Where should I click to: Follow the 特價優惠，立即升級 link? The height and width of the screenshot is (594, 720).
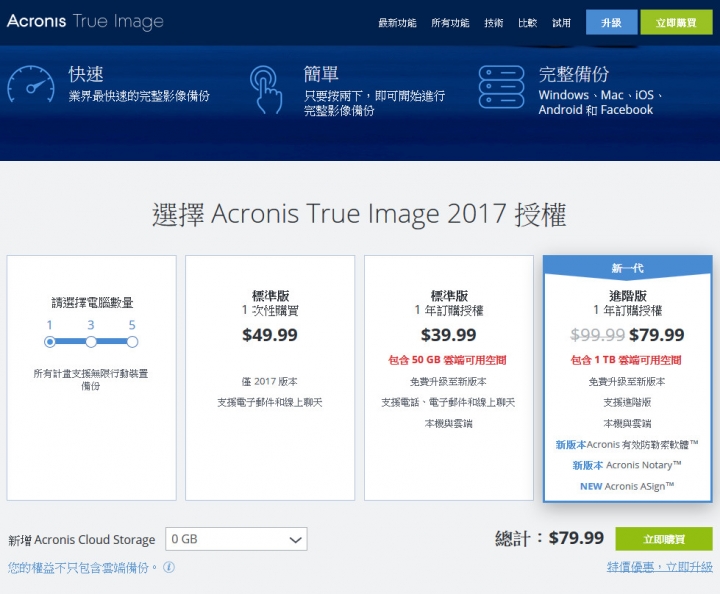coord(660,567)
